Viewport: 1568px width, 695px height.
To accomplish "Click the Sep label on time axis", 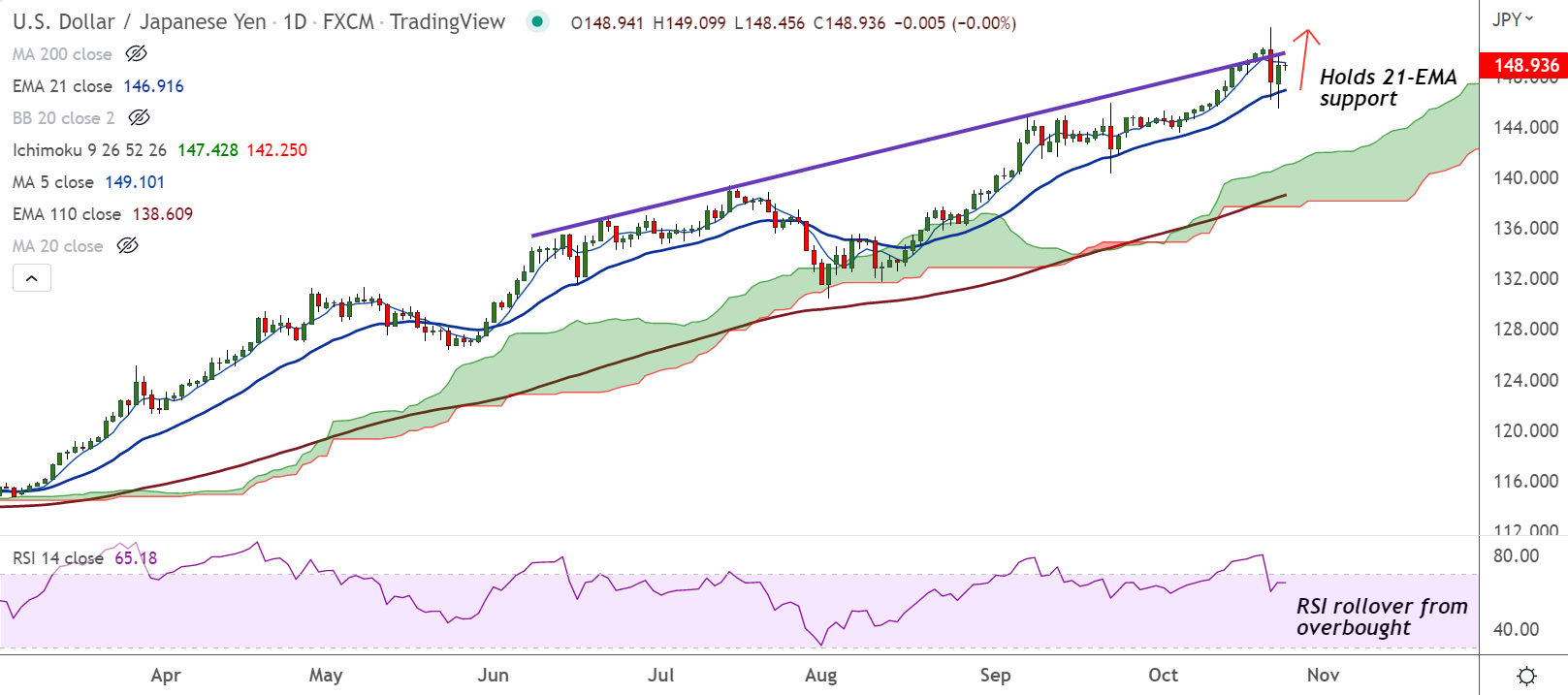I will 995,676.
